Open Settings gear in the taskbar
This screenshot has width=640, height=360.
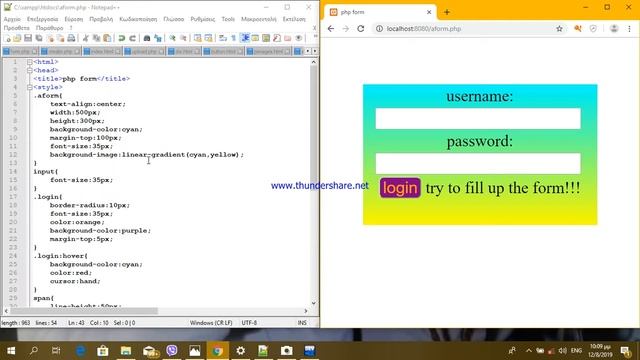click(240, 351)
